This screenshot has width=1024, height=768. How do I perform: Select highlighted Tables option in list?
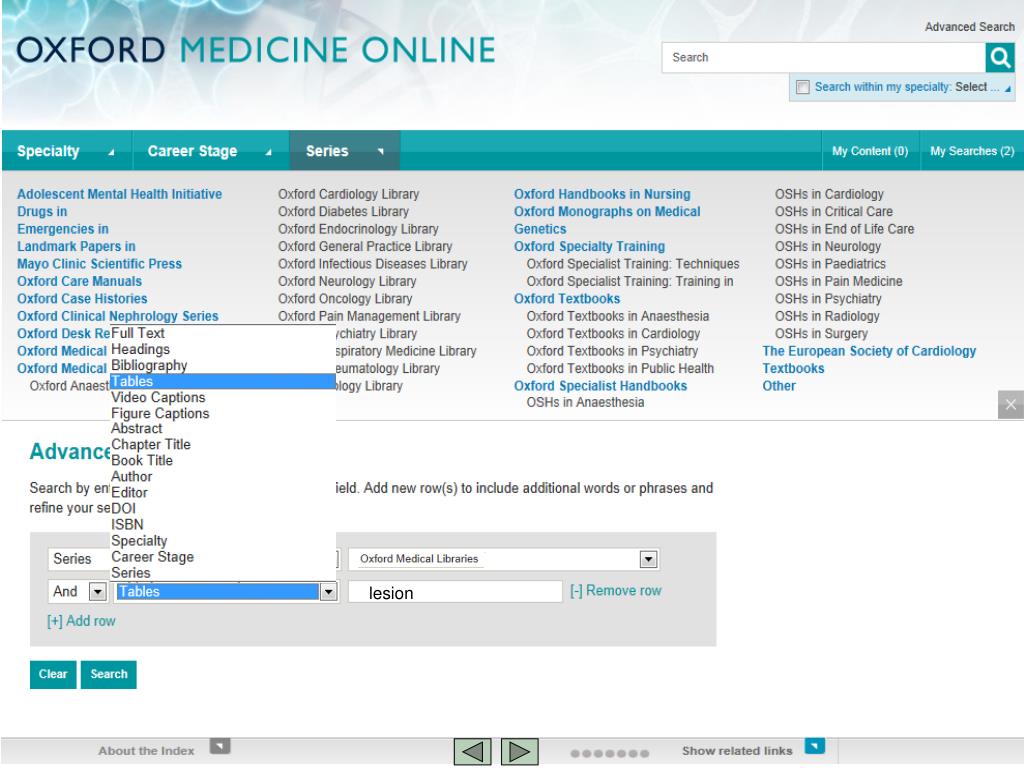223,381
